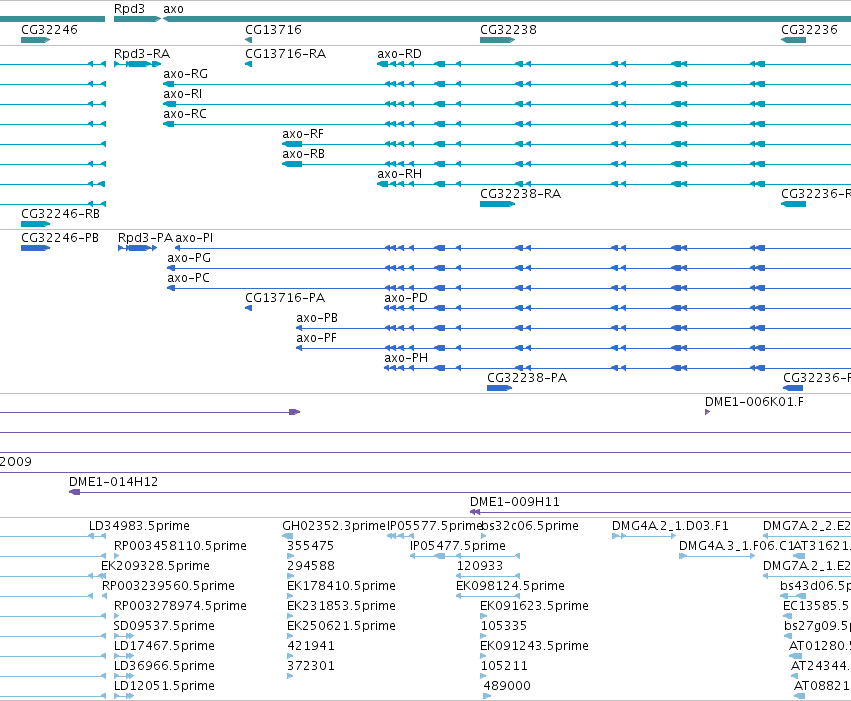Click the blue CG32246-PB protein glyph
Screen dimensions: 851x701
click(35, 248)
